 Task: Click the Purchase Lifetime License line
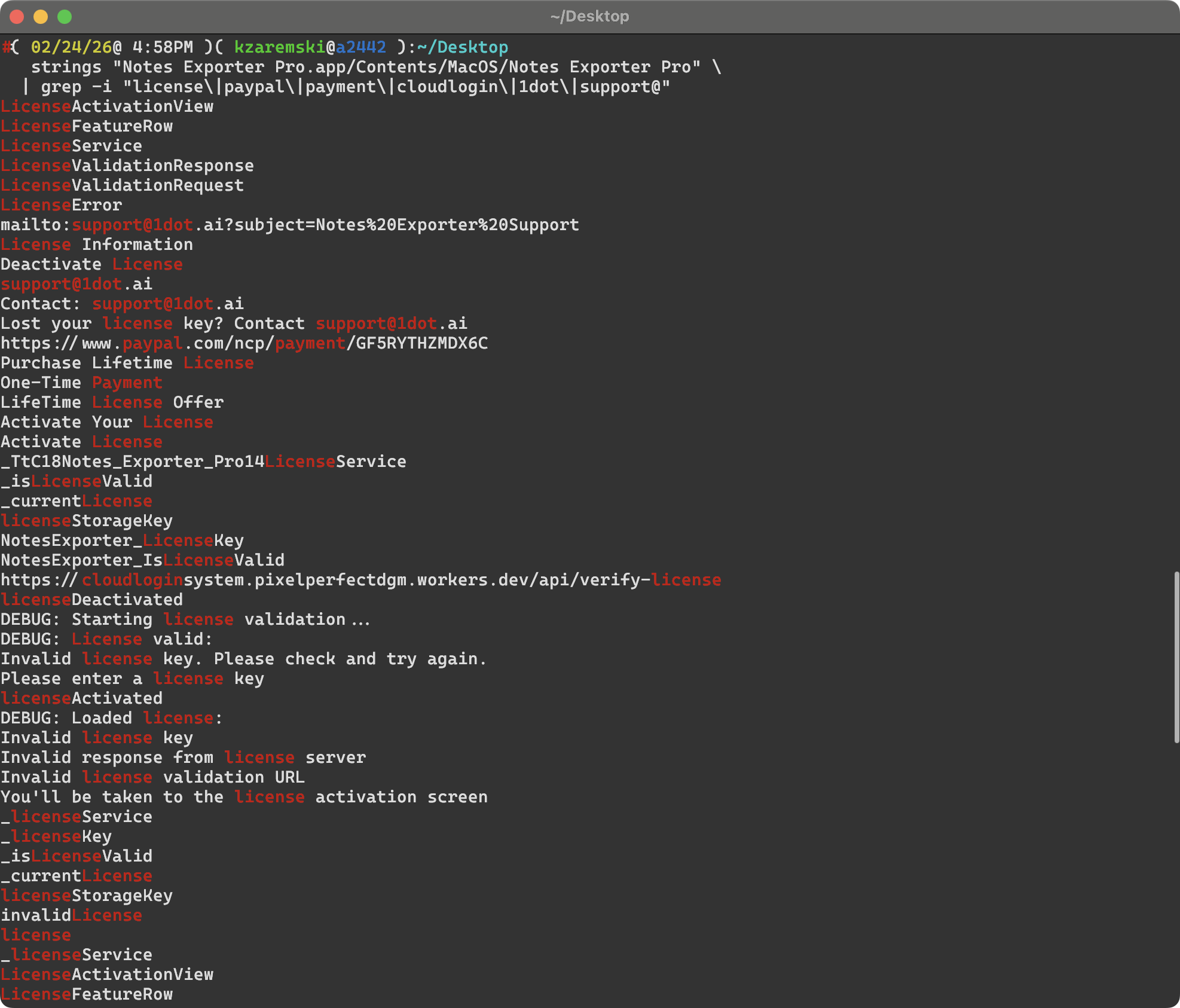pyautogui.click(x=127, y=362)
